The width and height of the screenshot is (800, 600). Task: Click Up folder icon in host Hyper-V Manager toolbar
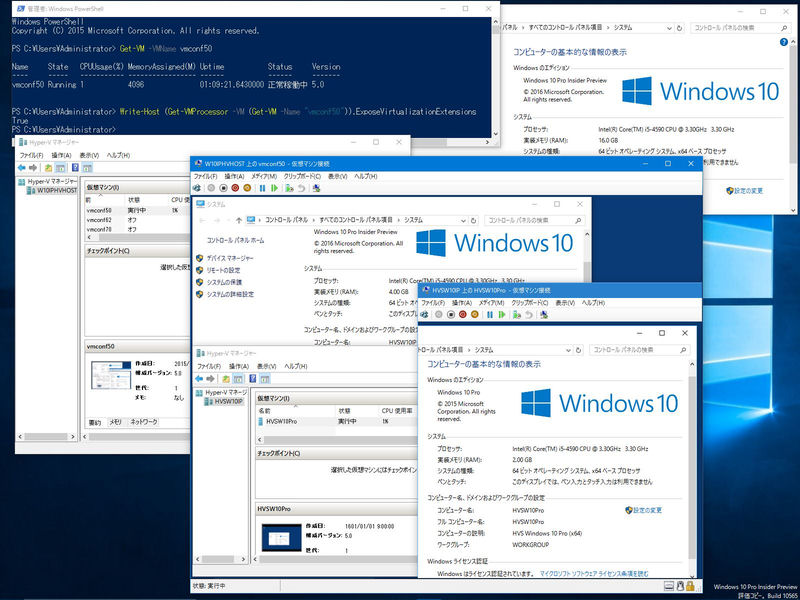48,168
